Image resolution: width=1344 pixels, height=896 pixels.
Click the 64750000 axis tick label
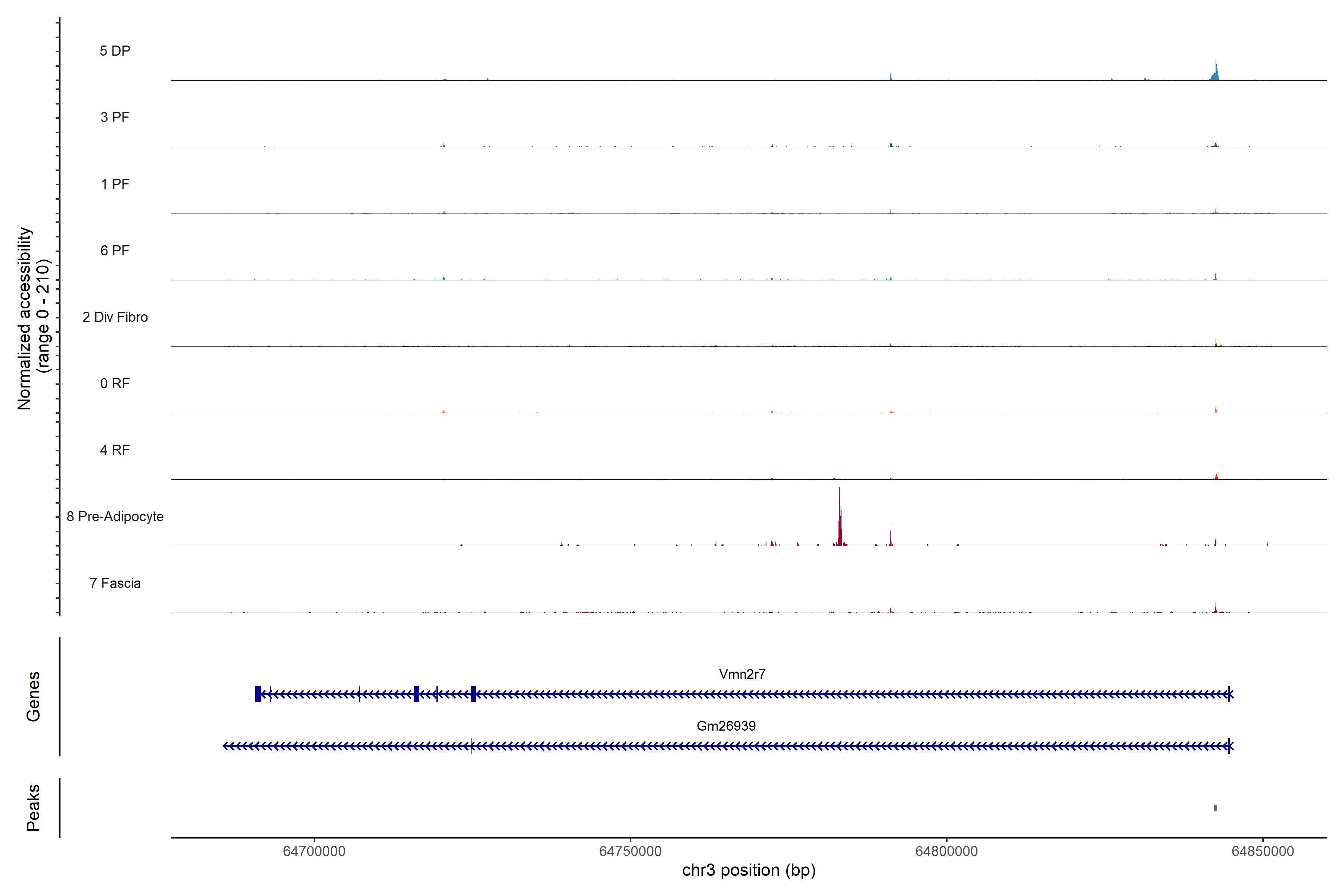click(630, 852)
